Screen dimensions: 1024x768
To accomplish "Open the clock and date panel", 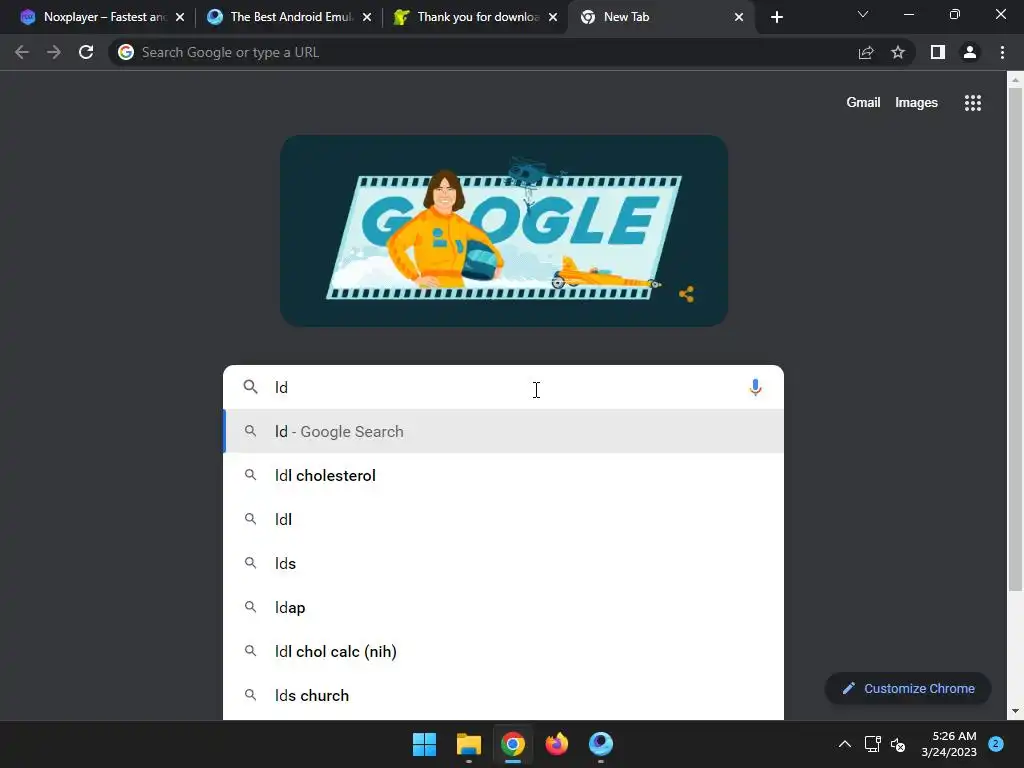I will click(949, 744).
